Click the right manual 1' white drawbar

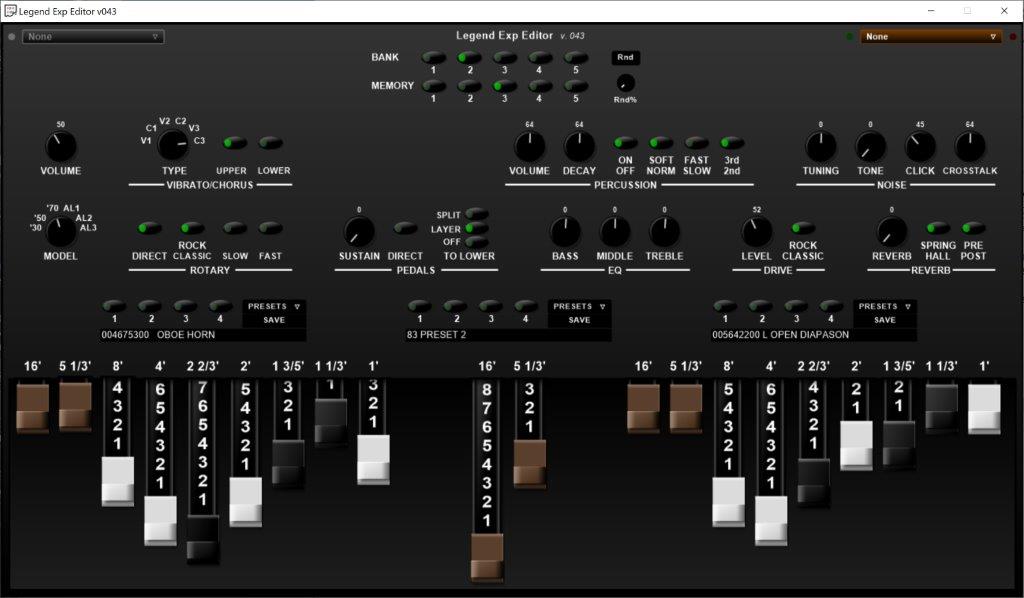(984, 409)
